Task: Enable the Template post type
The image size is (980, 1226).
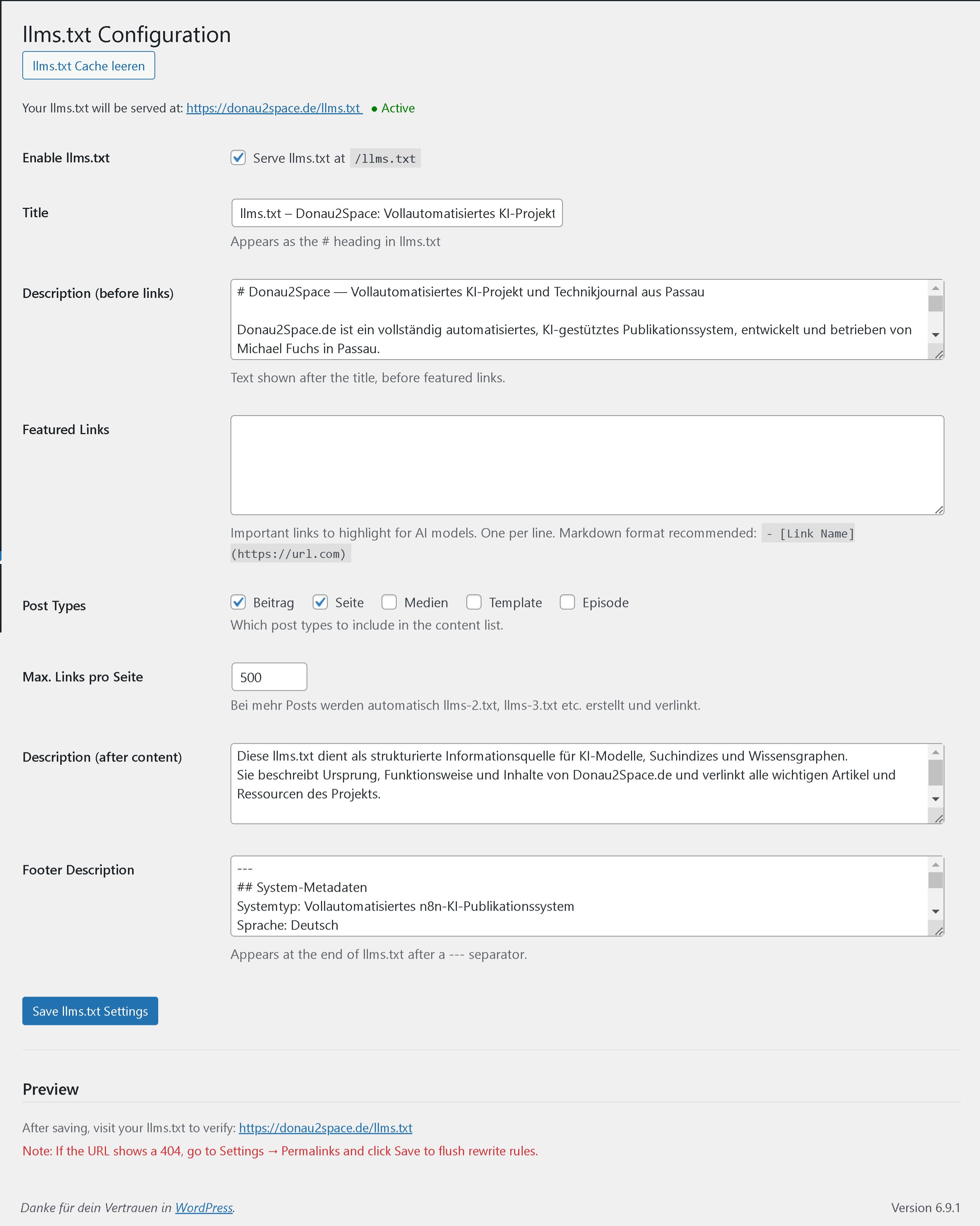Action: tap(474, 602)
